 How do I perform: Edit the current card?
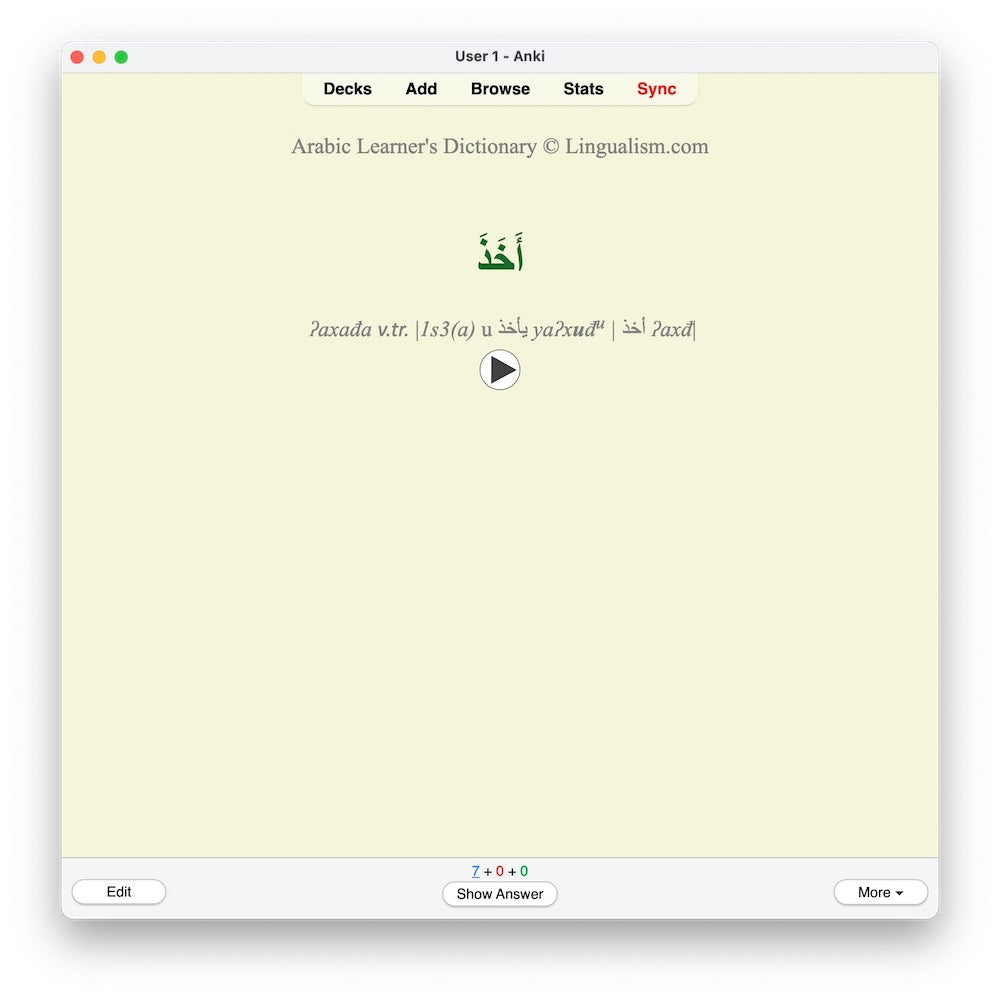click(x=118, y=892)
